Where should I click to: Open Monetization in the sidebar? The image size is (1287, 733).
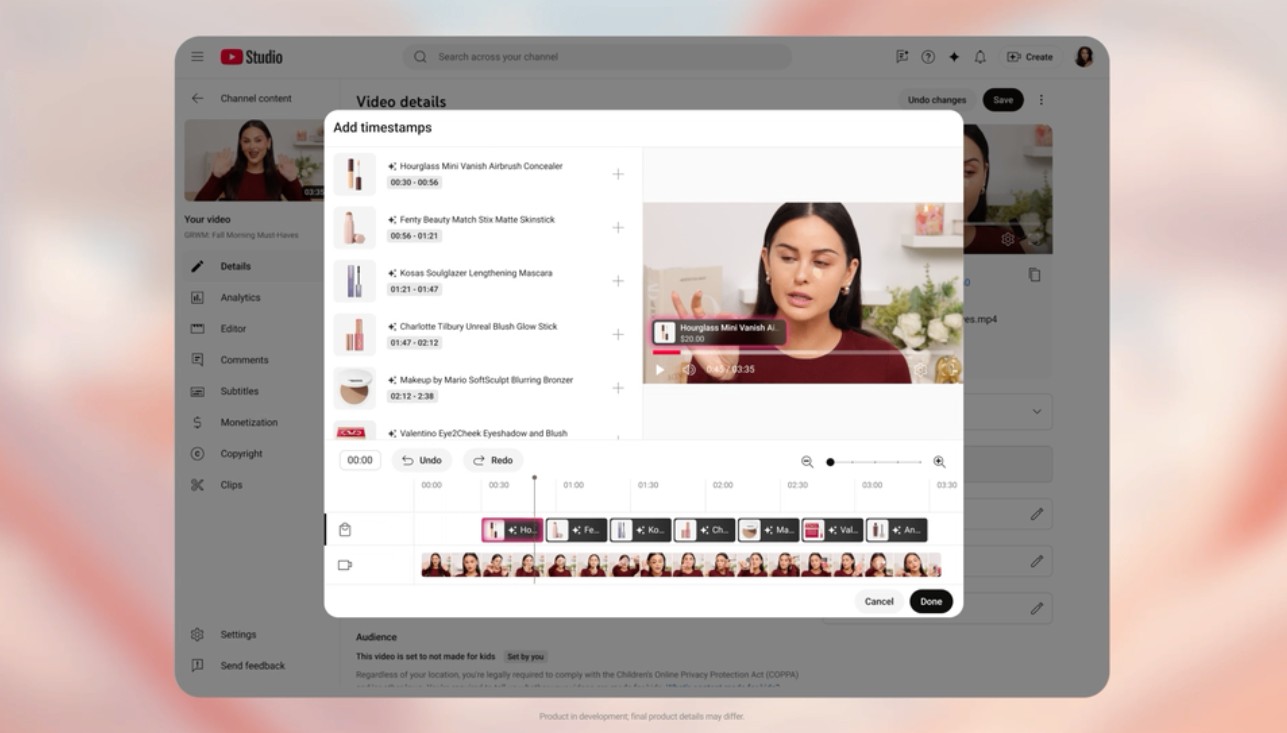(248, 423)
